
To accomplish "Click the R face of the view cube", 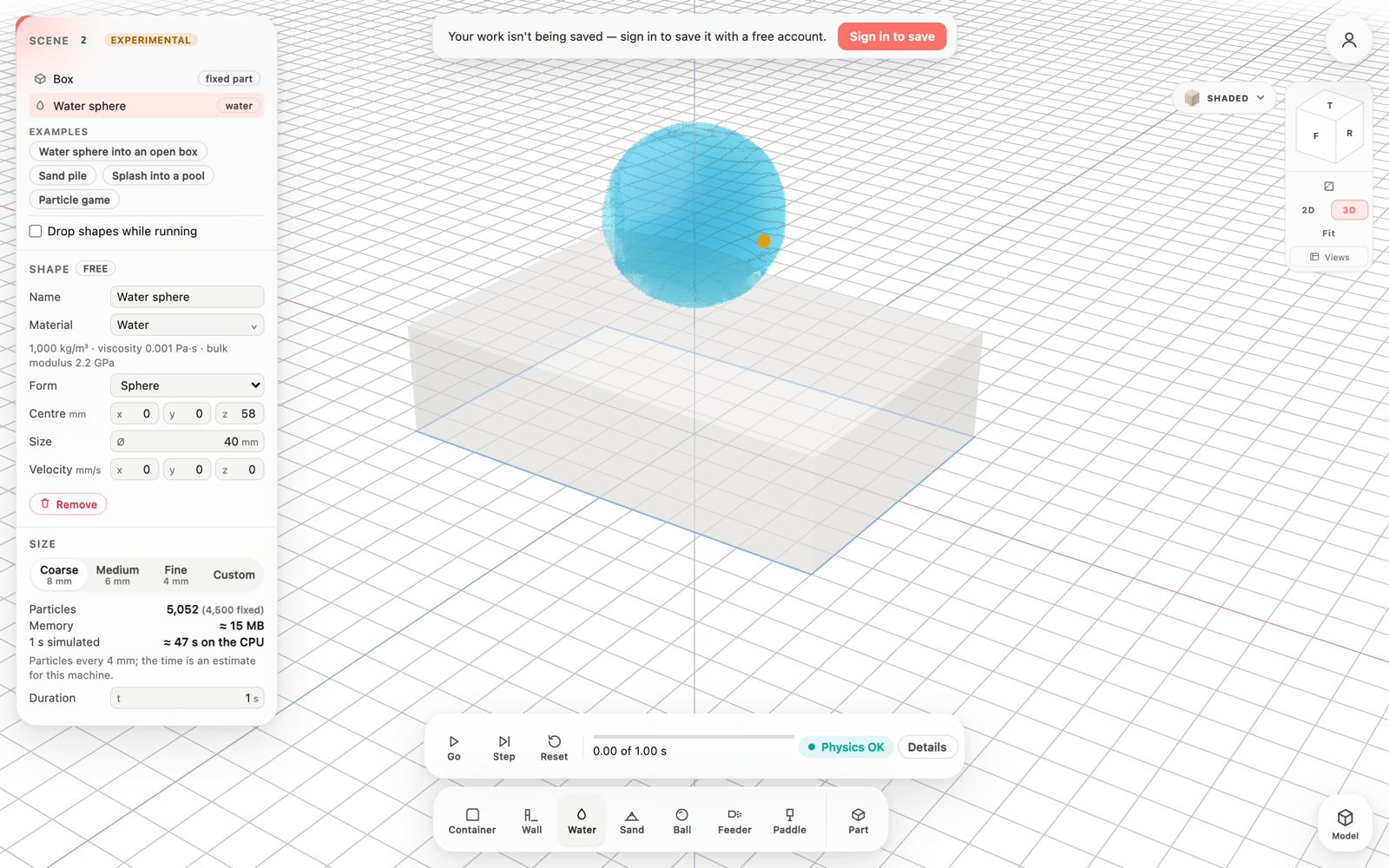I will (1349, 134).
